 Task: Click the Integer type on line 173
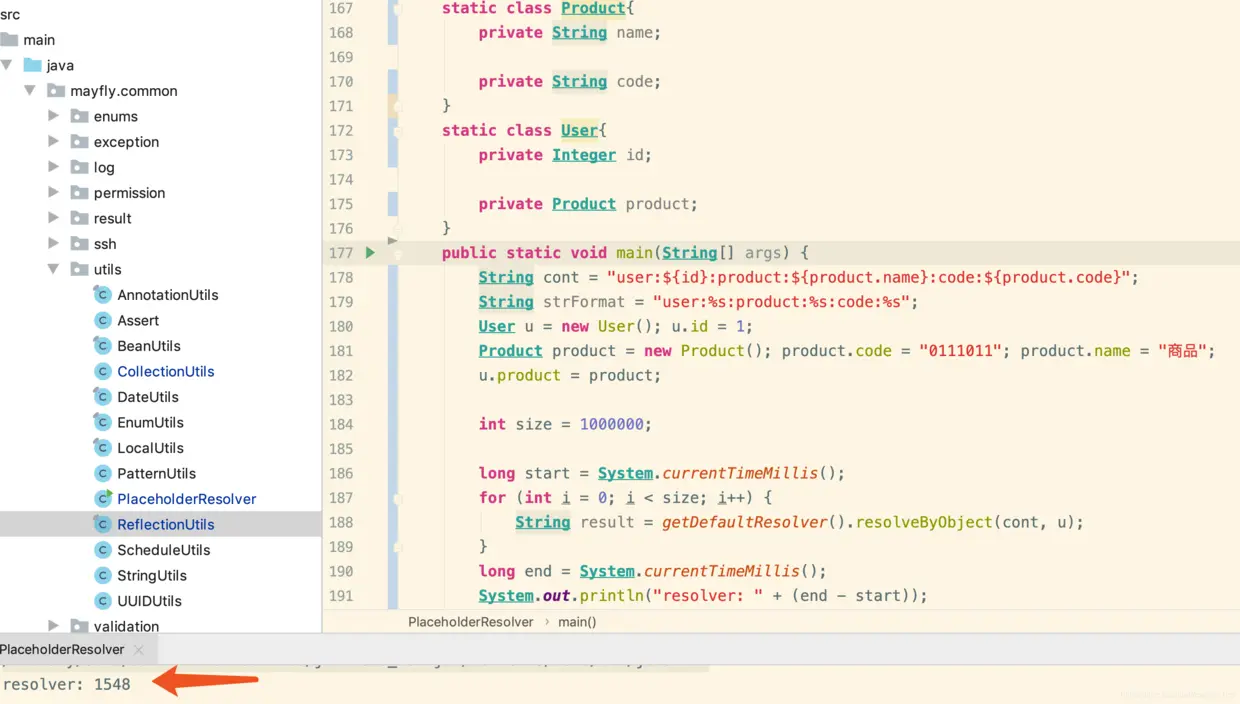584,155
